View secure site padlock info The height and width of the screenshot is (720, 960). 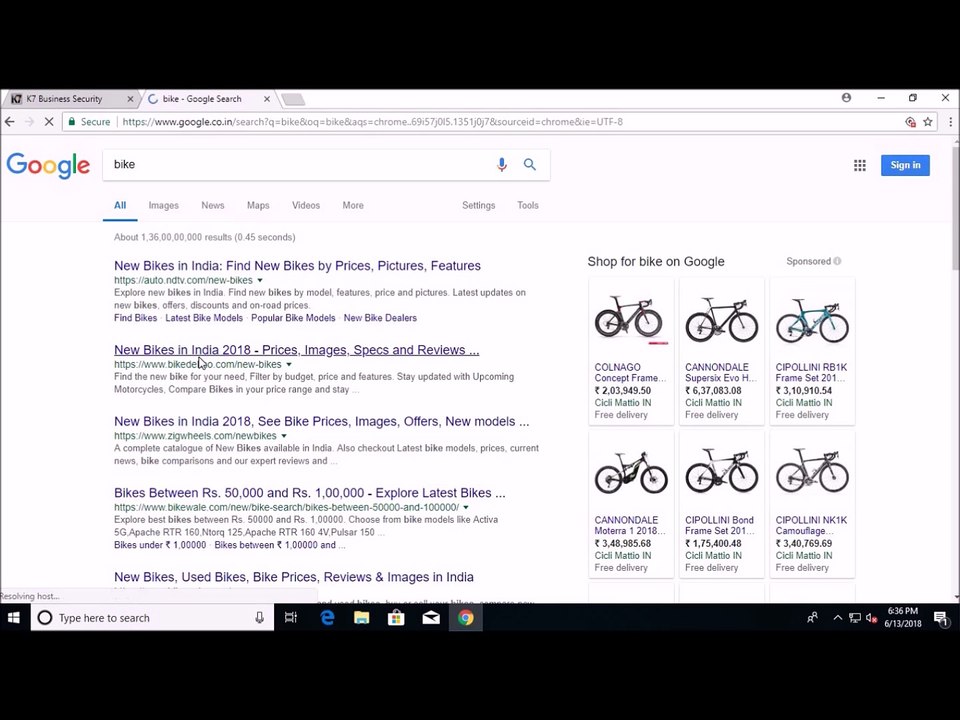(72, 122)
